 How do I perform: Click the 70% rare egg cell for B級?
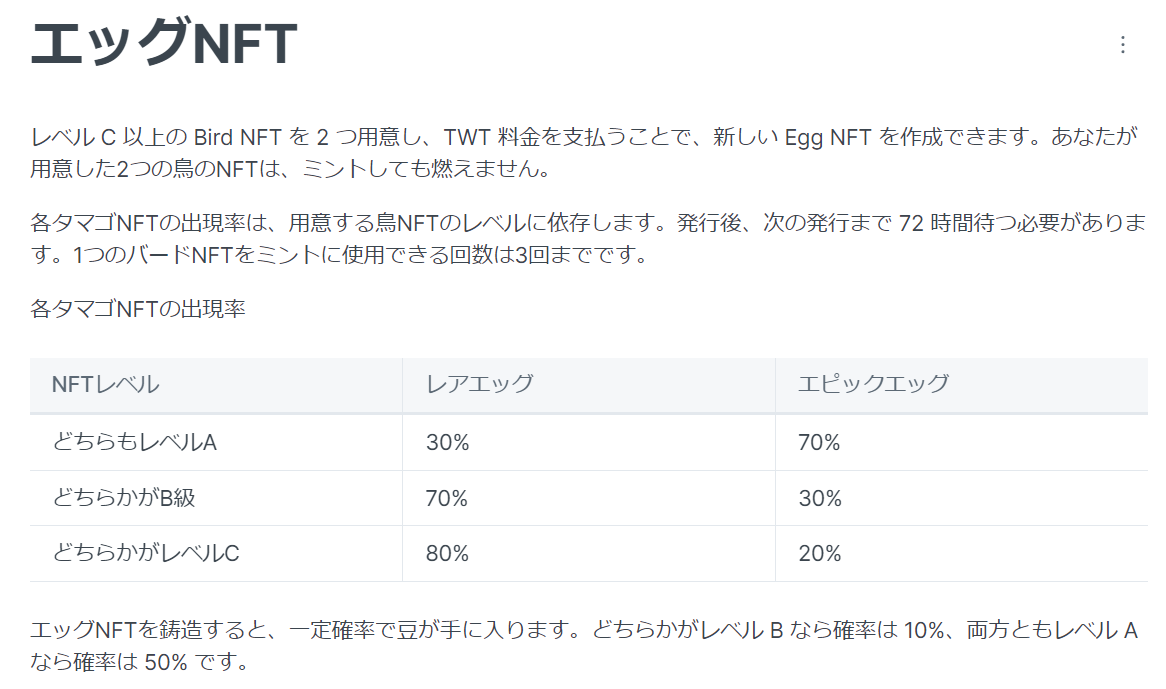pos(447,498)
